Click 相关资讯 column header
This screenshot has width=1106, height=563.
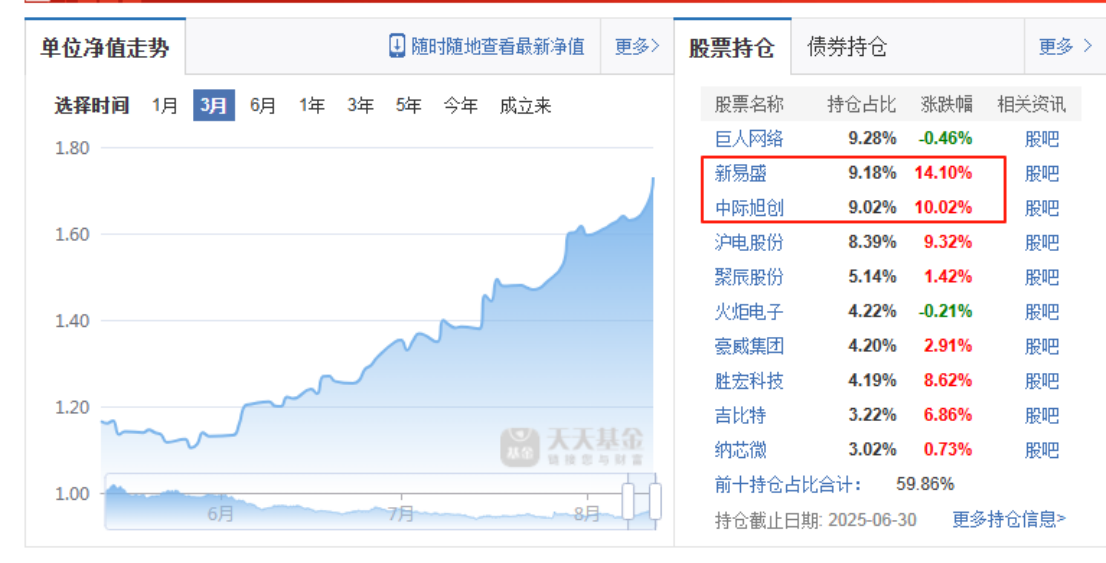(x=1031, y=104)
